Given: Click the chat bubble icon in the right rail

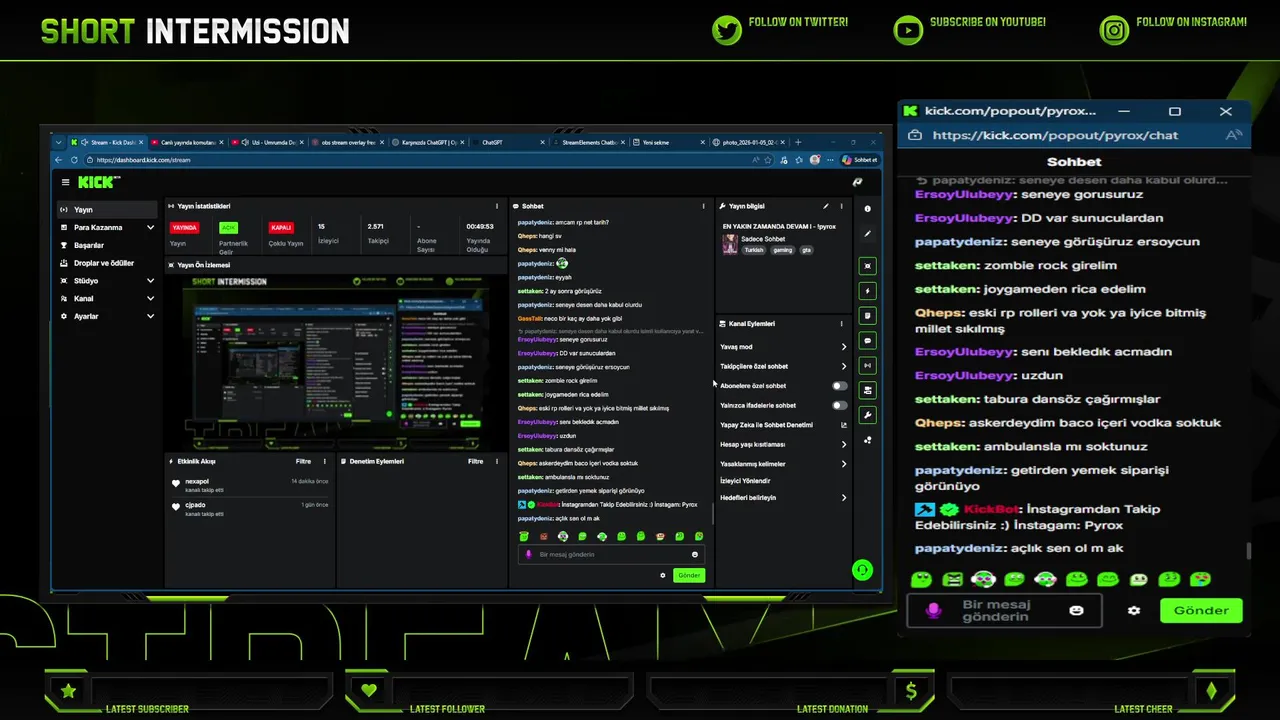Looking at the screenshot, I should click(867, 340).
